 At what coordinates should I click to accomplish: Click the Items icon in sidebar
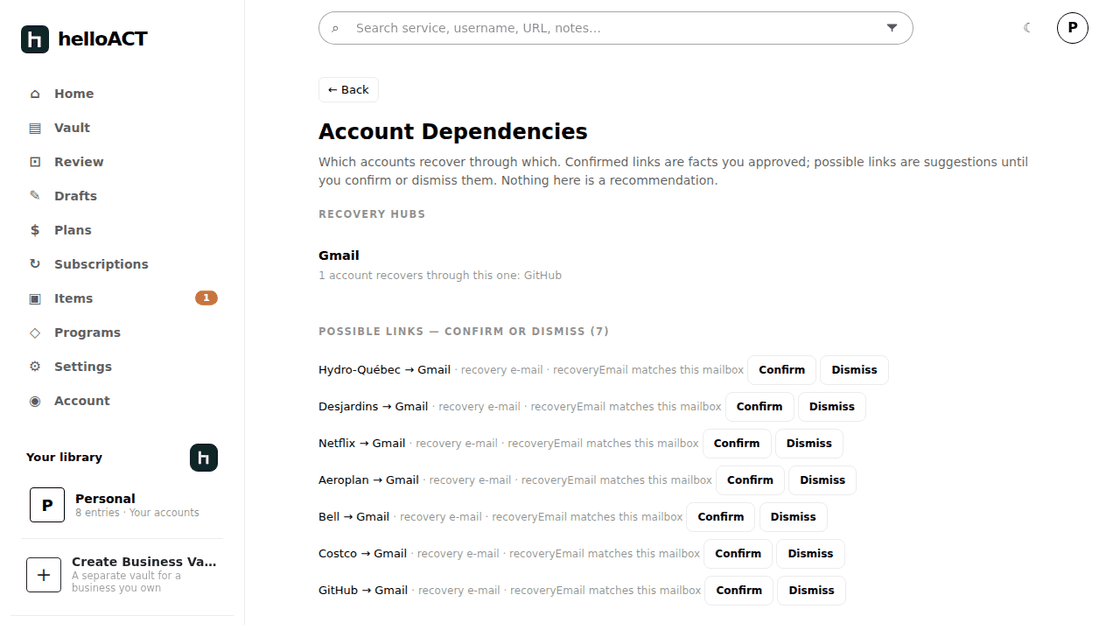pos(35,299)
